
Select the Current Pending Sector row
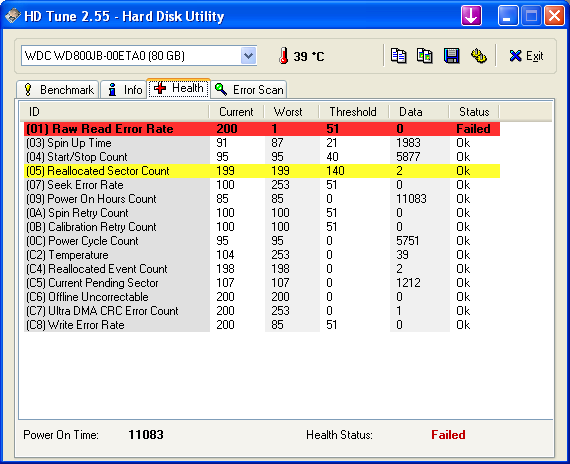(262, 283)
